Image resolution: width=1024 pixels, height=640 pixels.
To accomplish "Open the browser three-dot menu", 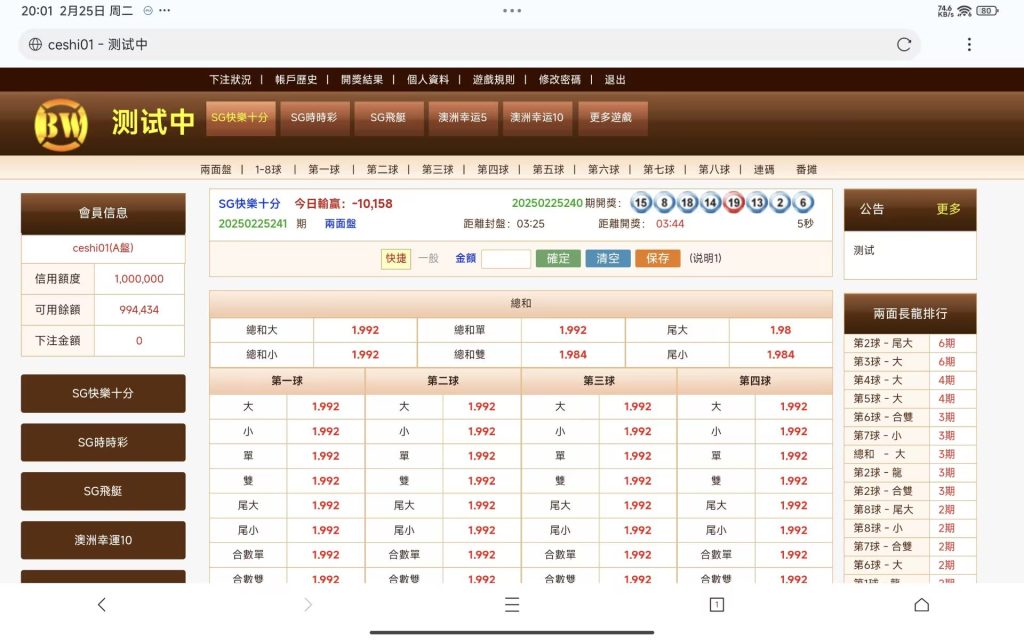I will 969,44.
